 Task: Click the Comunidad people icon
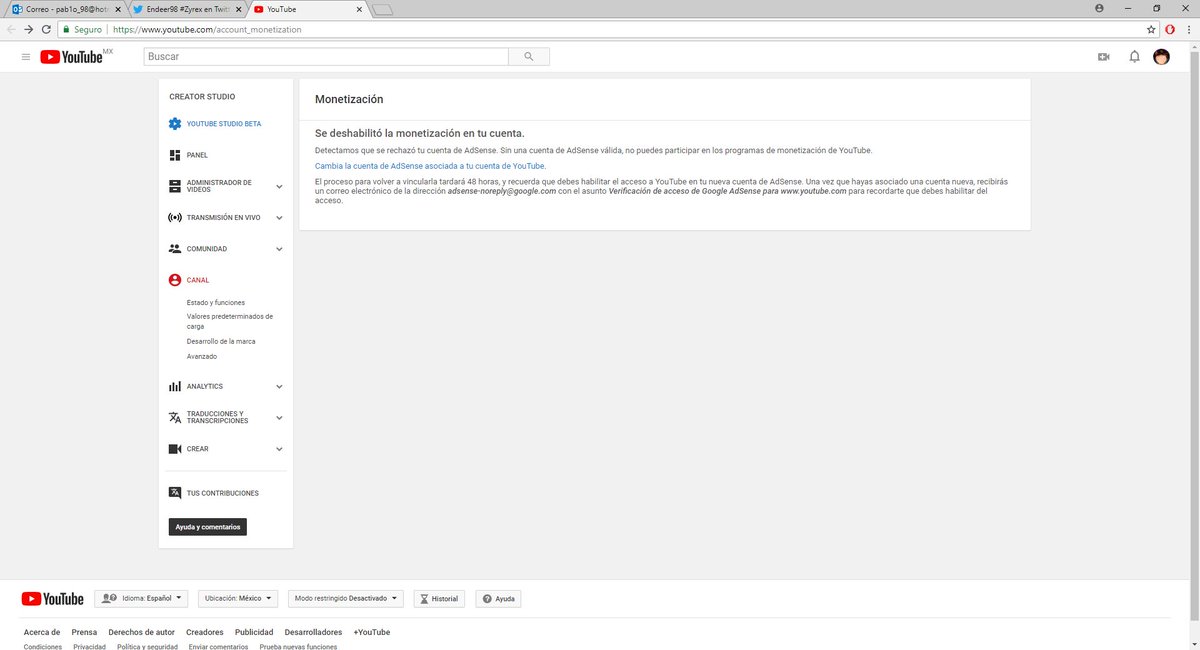tap(175, 248)
